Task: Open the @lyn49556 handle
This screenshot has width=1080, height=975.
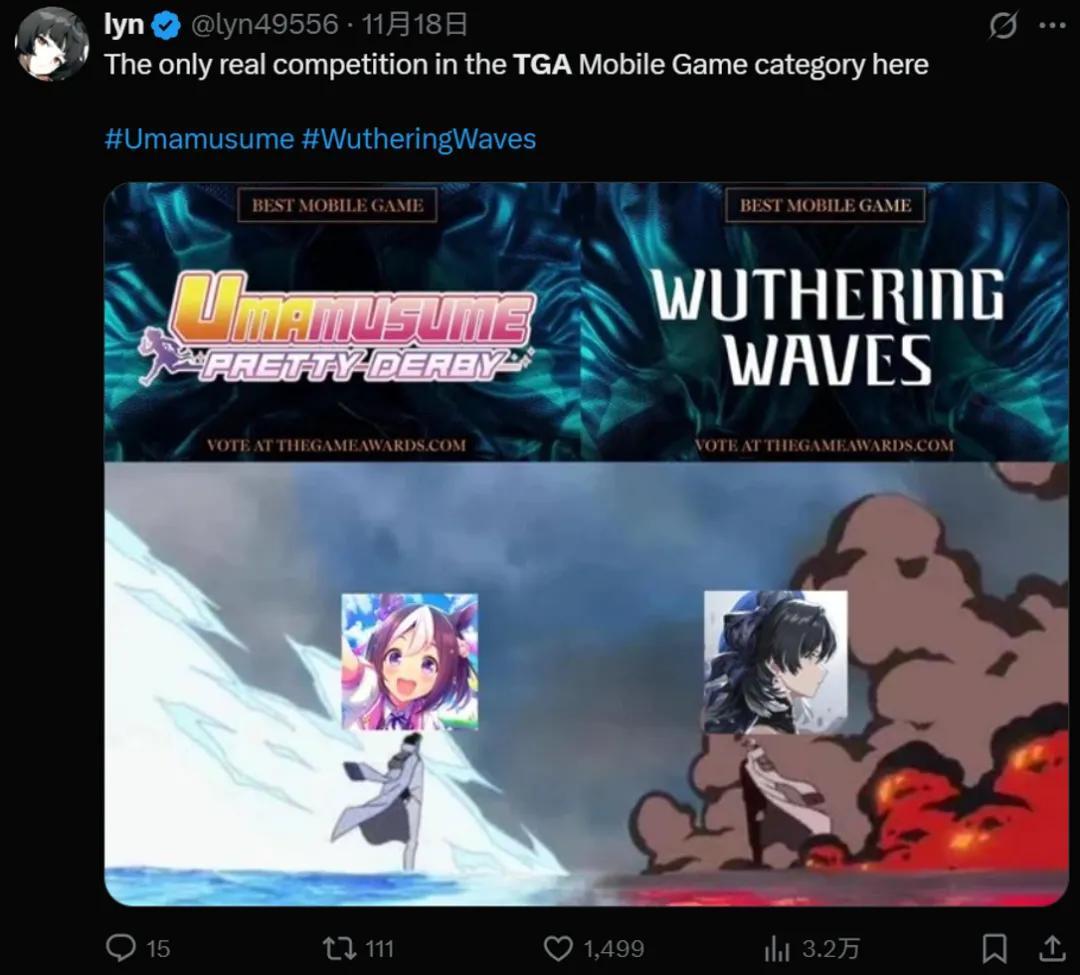Action: pyautogui.click(x=264, y=25)
